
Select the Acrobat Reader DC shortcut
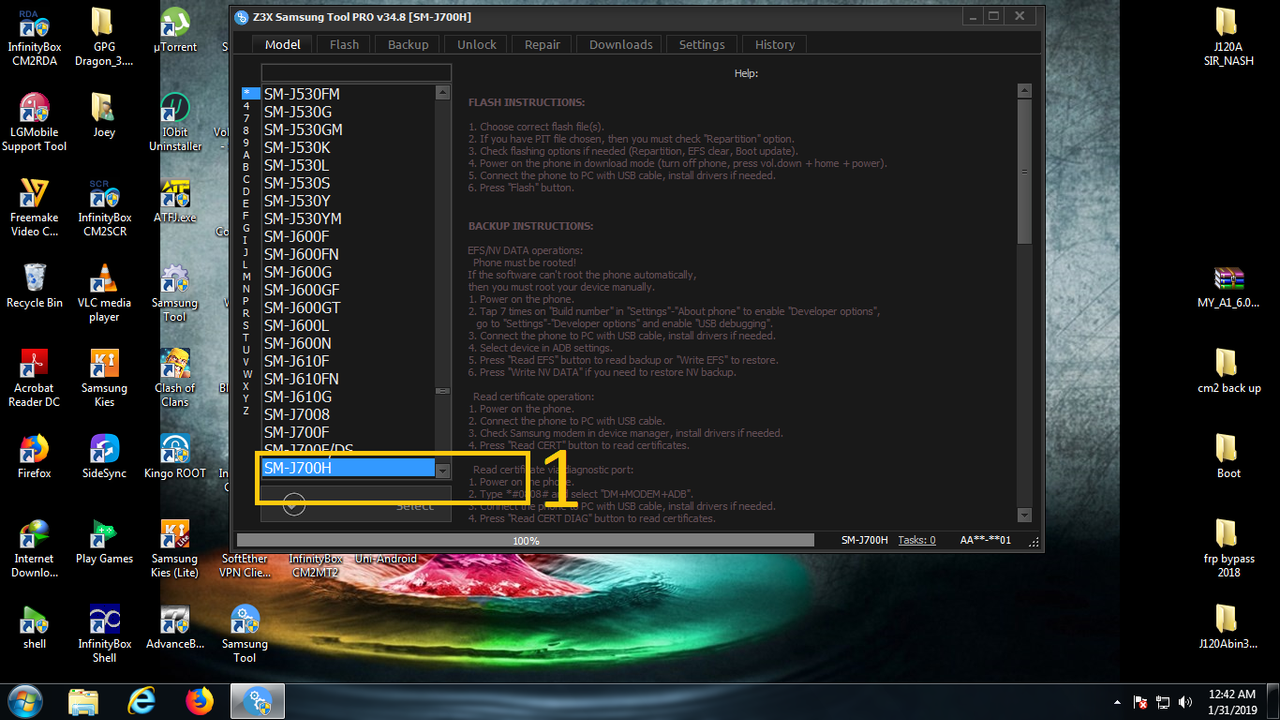coord(35,378)
